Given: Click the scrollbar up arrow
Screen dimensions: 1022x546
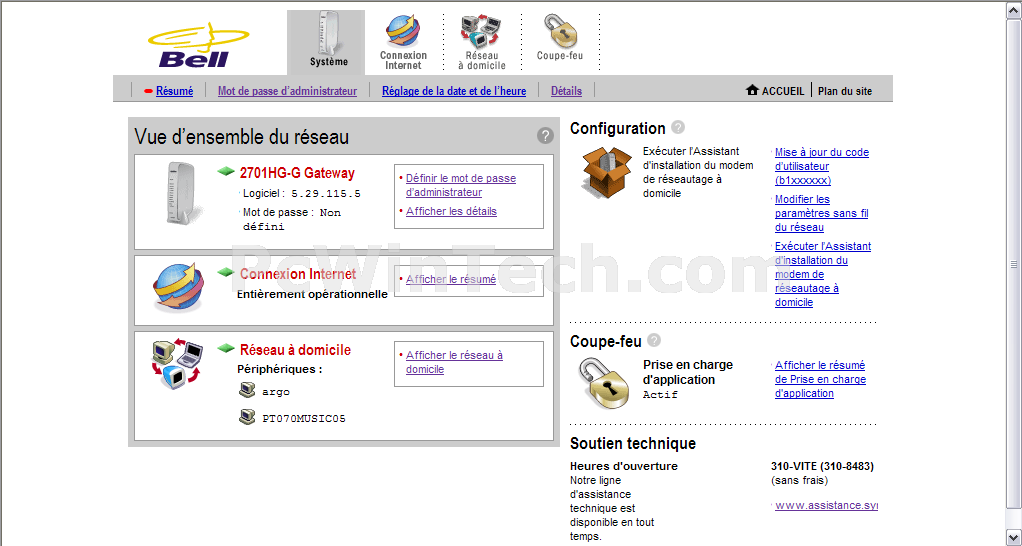Looking at the screenshot, I should click(x=1014, y=8).
